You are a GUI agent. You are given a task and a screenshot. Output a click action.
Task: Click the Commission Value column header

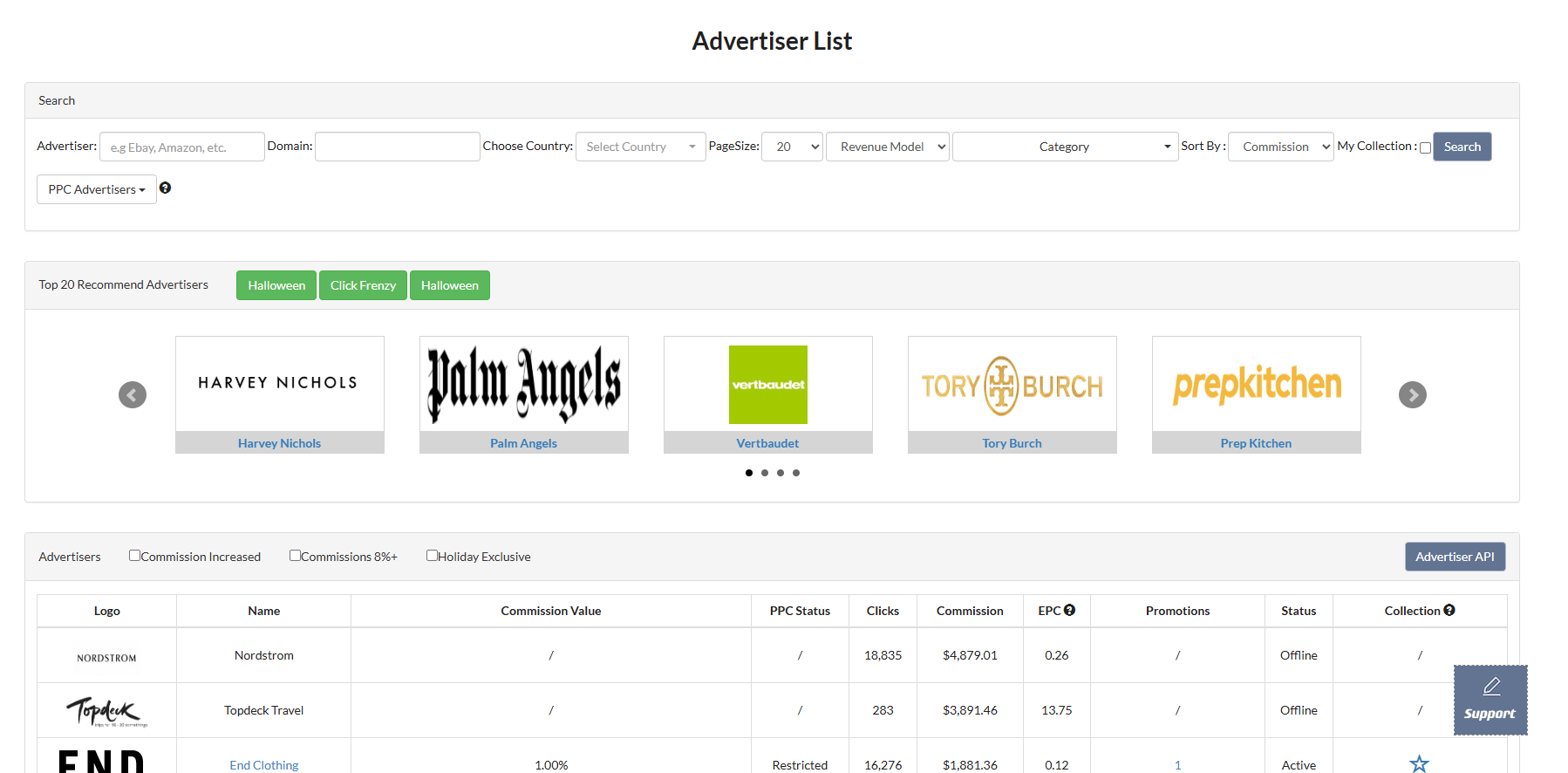pos(551,611)
